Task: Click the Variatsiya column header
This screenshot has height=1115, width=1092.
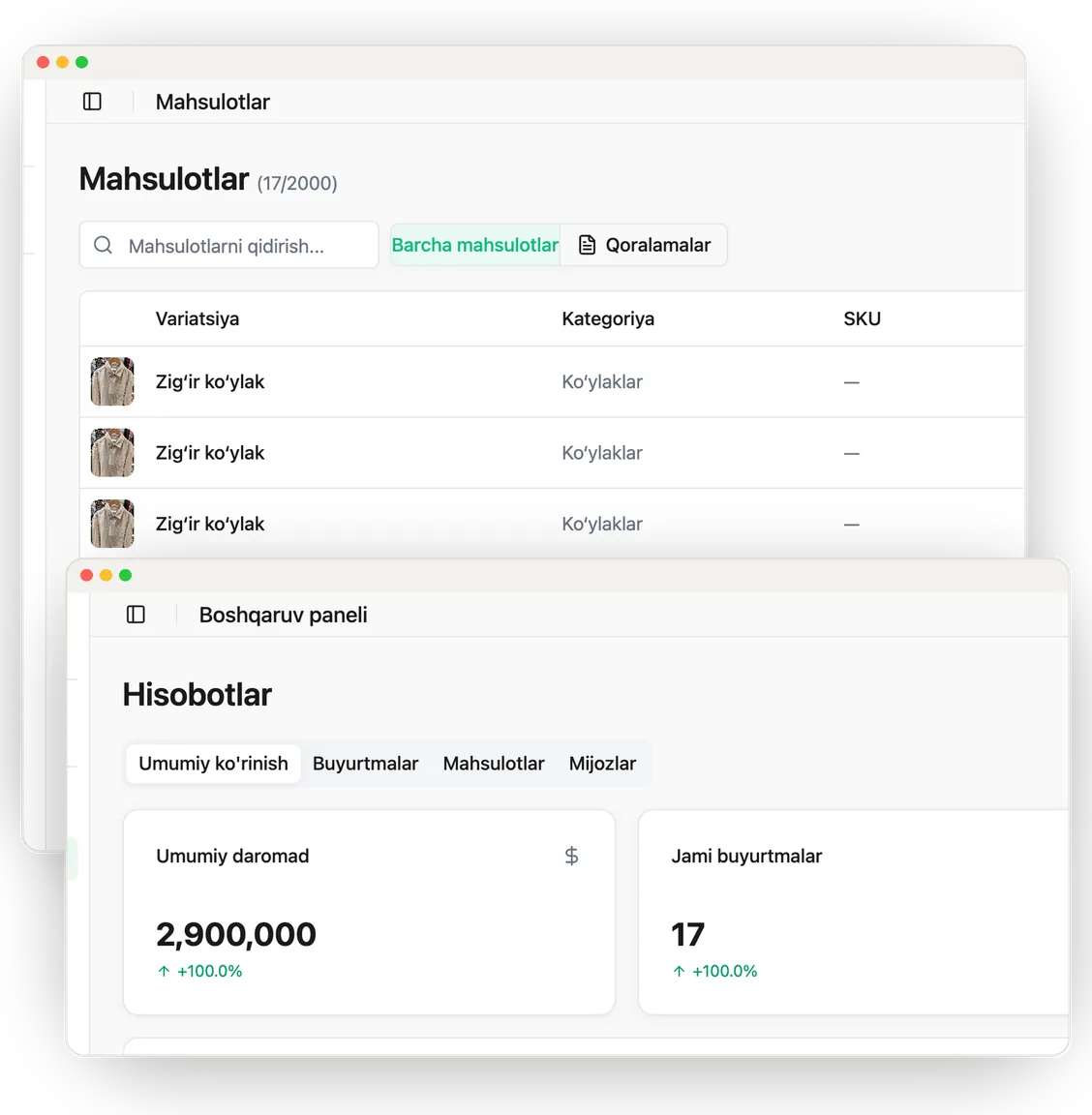Action: click(x=197, y=318)
